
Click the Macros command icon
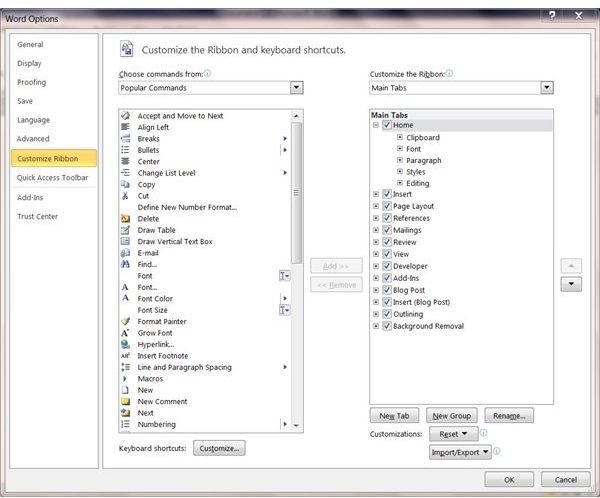pos(126,379)
